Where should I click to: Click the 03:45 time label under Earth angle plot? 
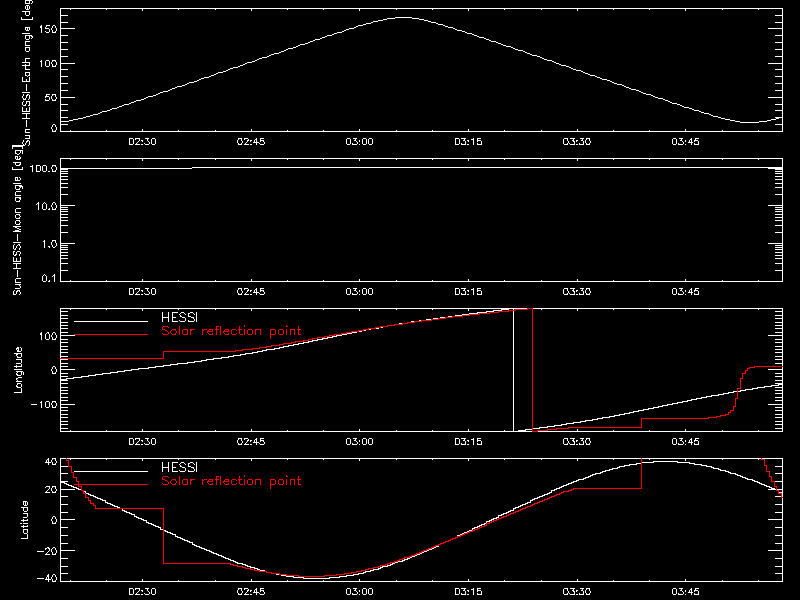(x=685, y=142)
